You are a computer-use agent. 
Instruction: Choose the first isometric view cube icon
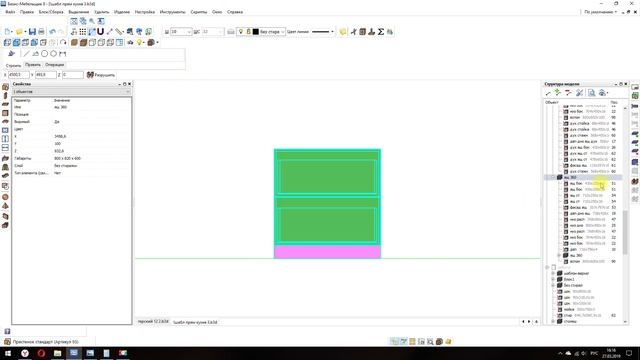7,42
